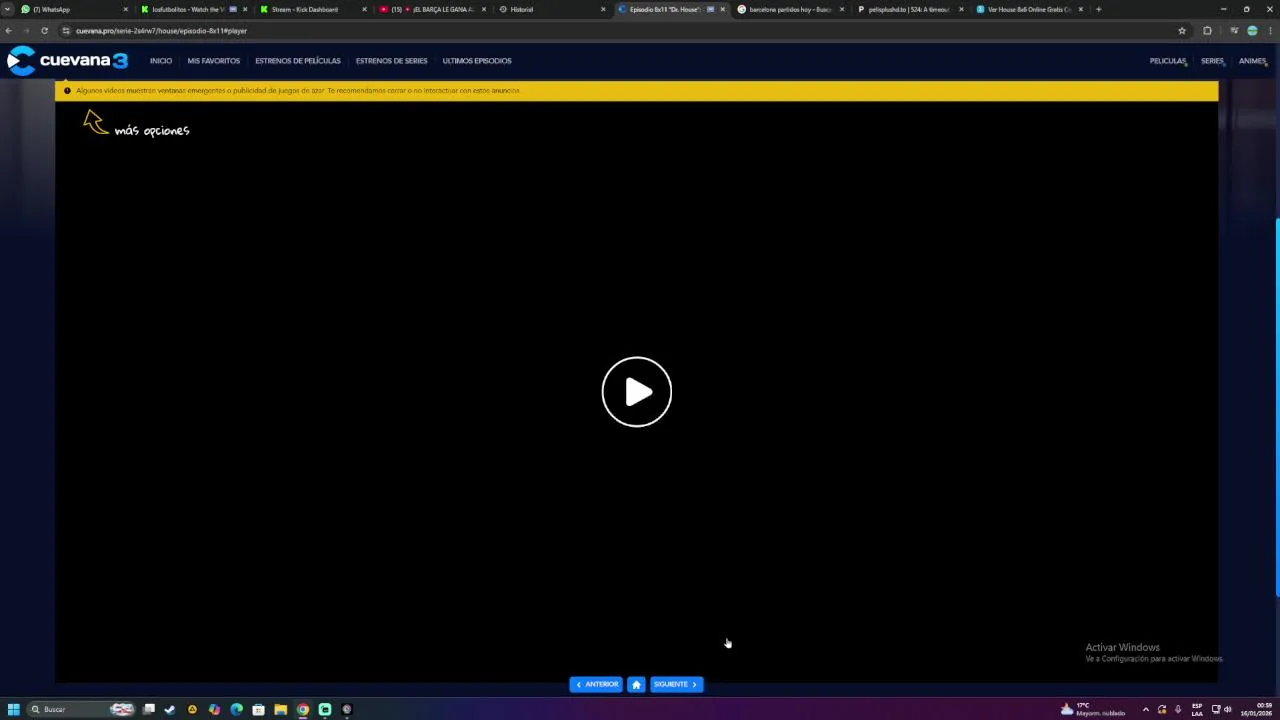Start the episode with the play button
The width and height of the screenshot is (1280, 720).
(637, 392)
